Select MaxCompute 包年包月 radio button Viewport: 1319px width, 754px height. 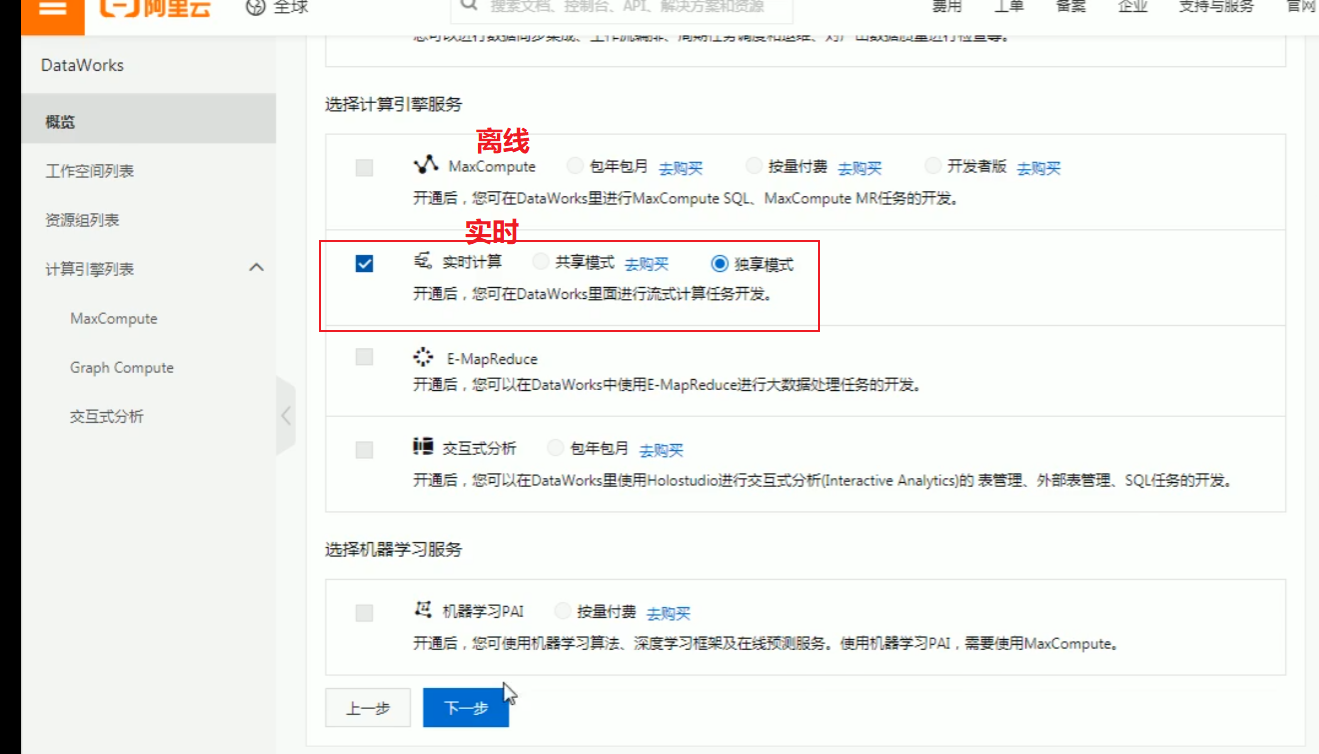575,166
